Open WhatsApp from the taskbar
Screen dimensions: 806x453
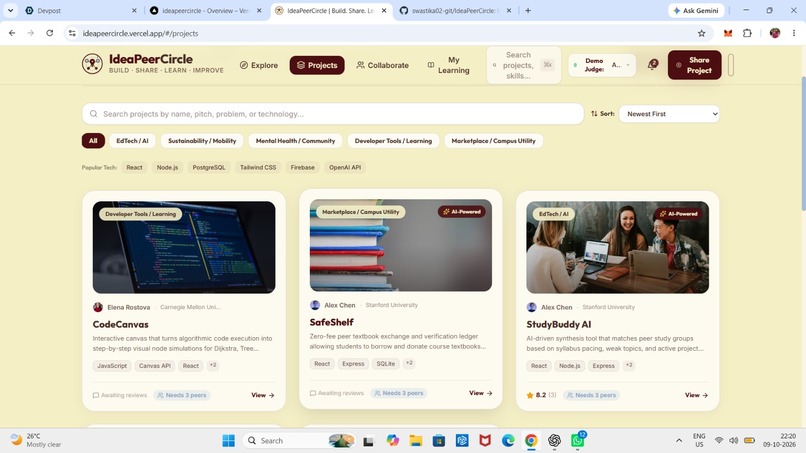(x=577, y=441)
